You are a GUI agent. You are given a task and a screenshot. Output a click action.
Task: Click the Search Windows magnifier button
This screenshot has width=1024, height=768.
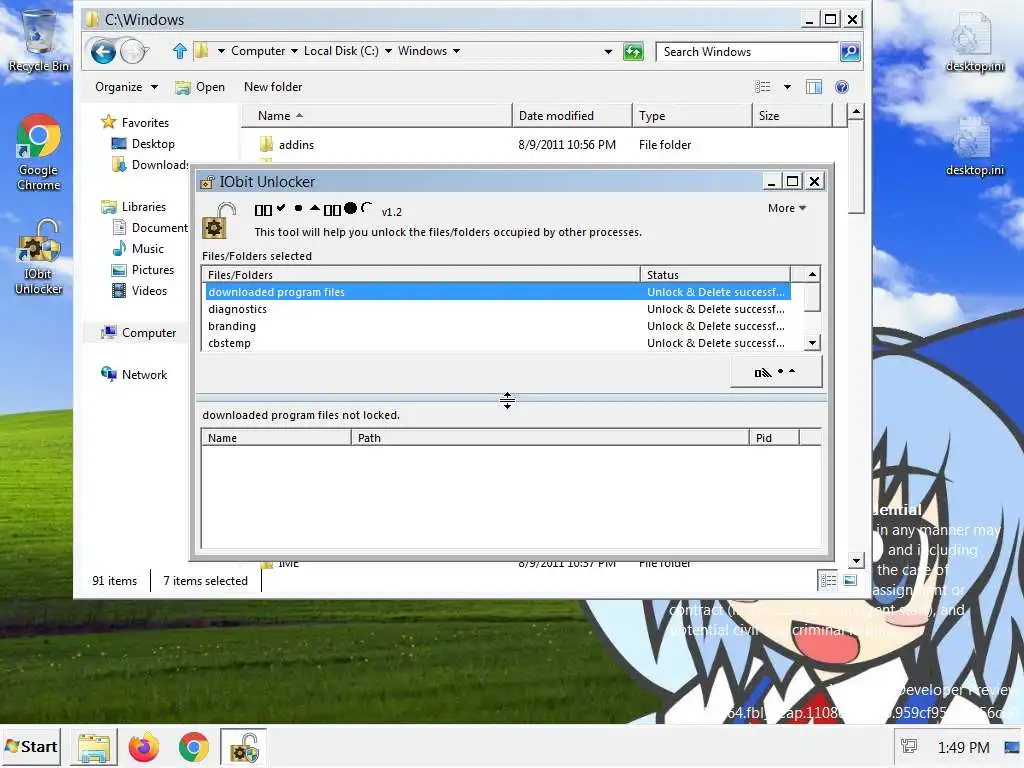point(850,52)
